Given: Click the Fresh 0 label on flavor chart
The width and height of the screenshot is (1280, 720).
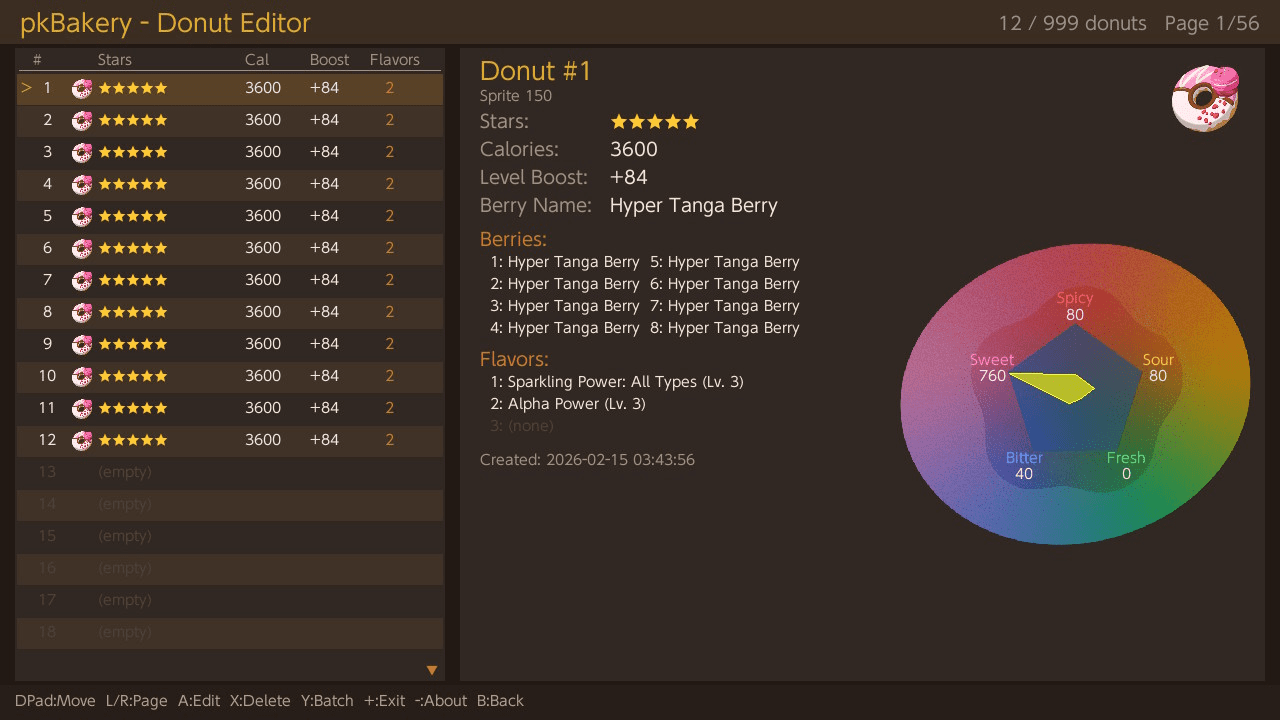Looking at the screenshot, I should point(1126,466).
